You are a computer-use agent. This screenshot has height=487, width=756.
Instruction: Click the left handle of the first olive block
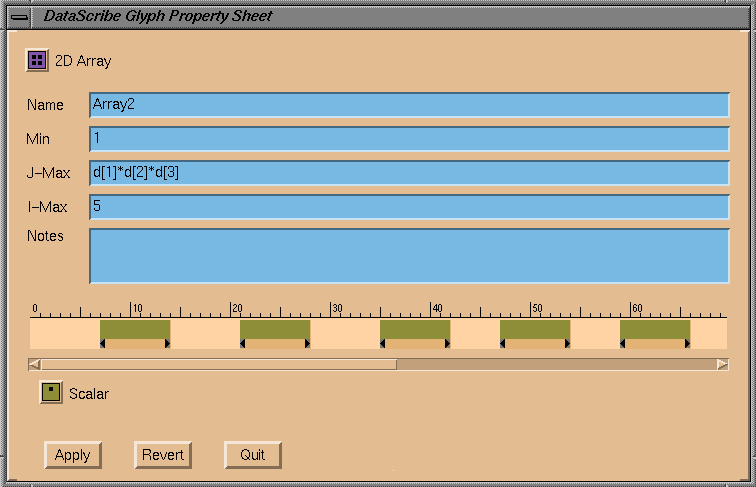(103, 343)
